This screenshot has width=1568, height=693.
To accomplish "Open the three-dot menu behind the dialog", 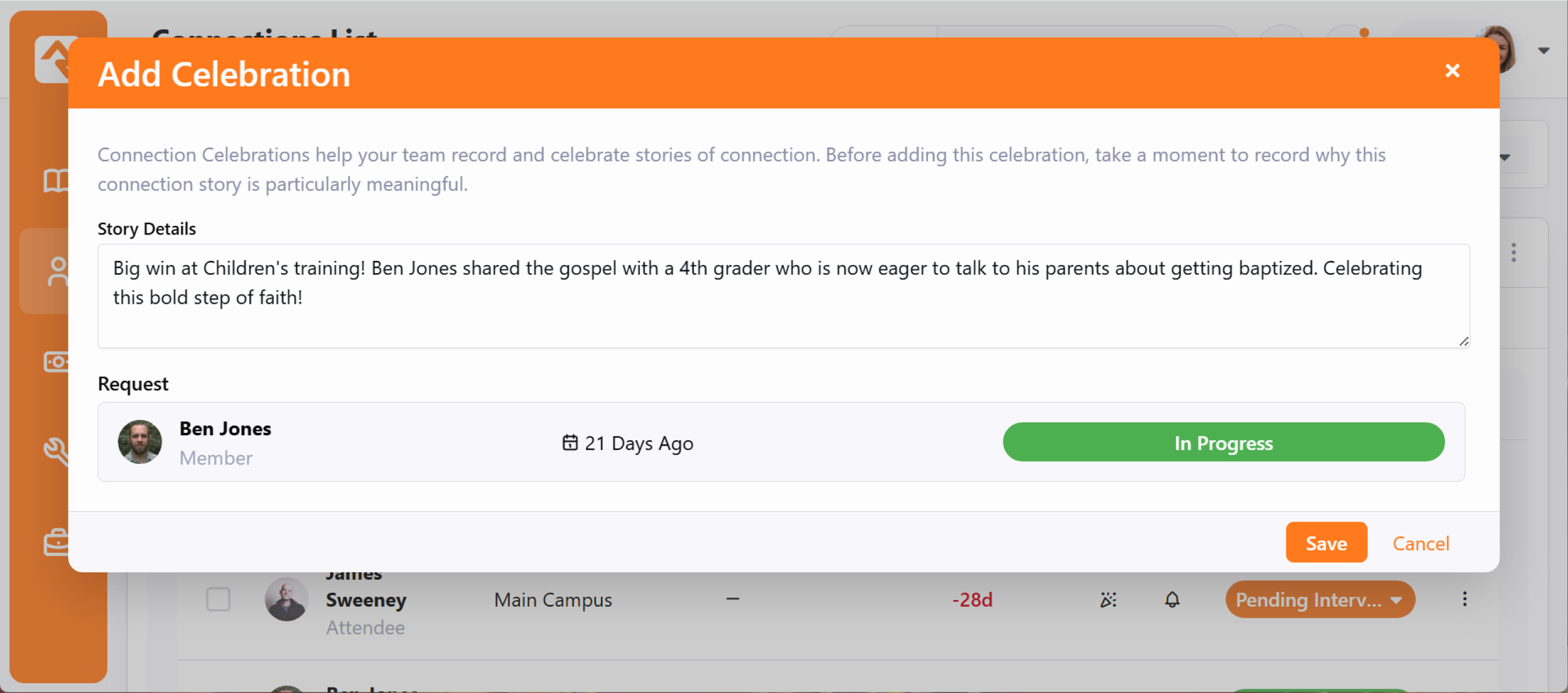I will click(1513, 252).
